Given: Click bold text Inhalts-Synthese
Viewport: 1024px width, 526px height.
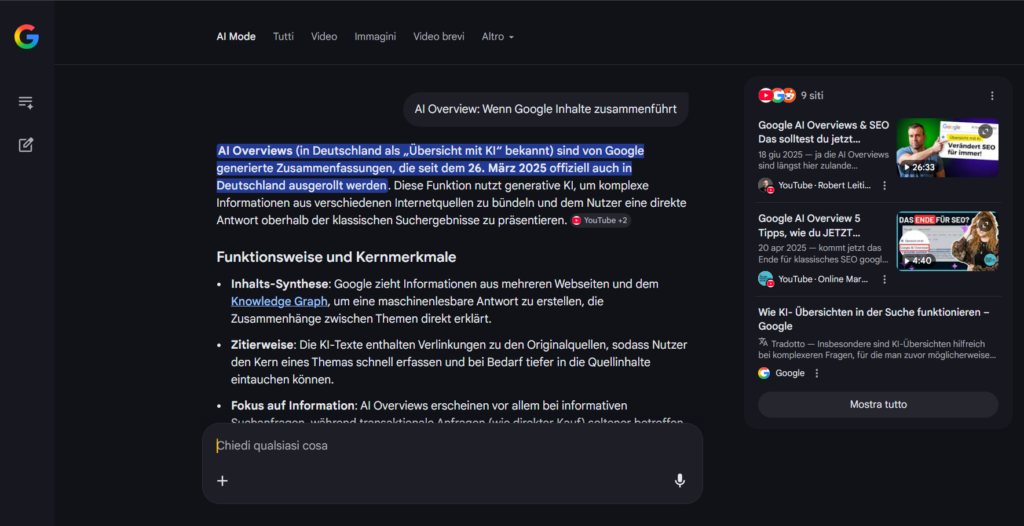Looking at the screenshot, I should pyautogui.click(x=281, y=284).
